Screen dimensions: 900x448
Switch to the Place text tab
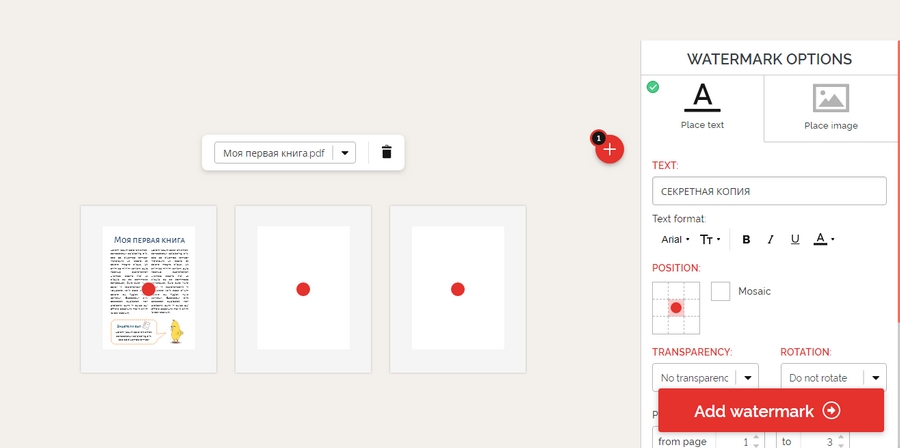702,108
